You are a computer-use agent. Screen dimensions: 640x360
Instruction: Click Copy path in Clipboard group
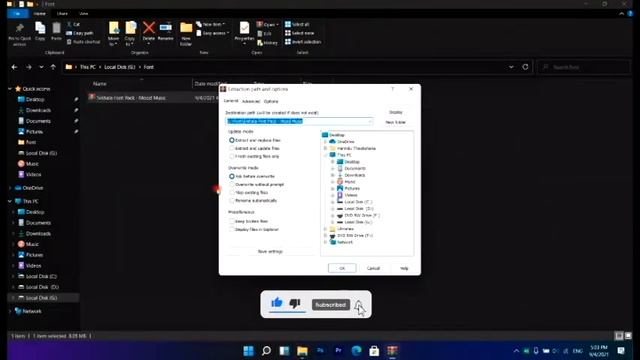click(x=80, y=33)
